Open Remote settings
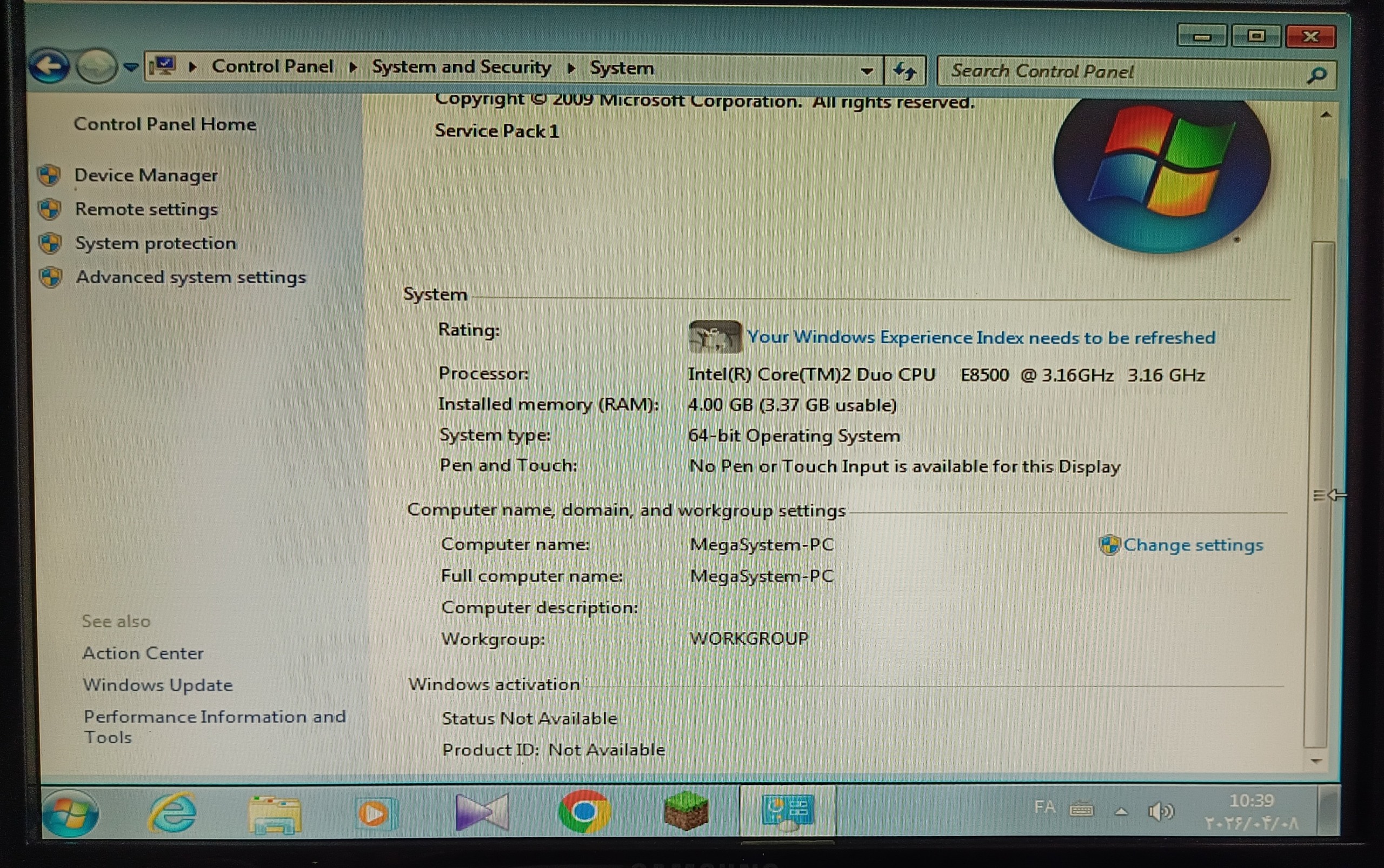The height and width of the screenshot is (868, 1384). (x=147, y=209)
